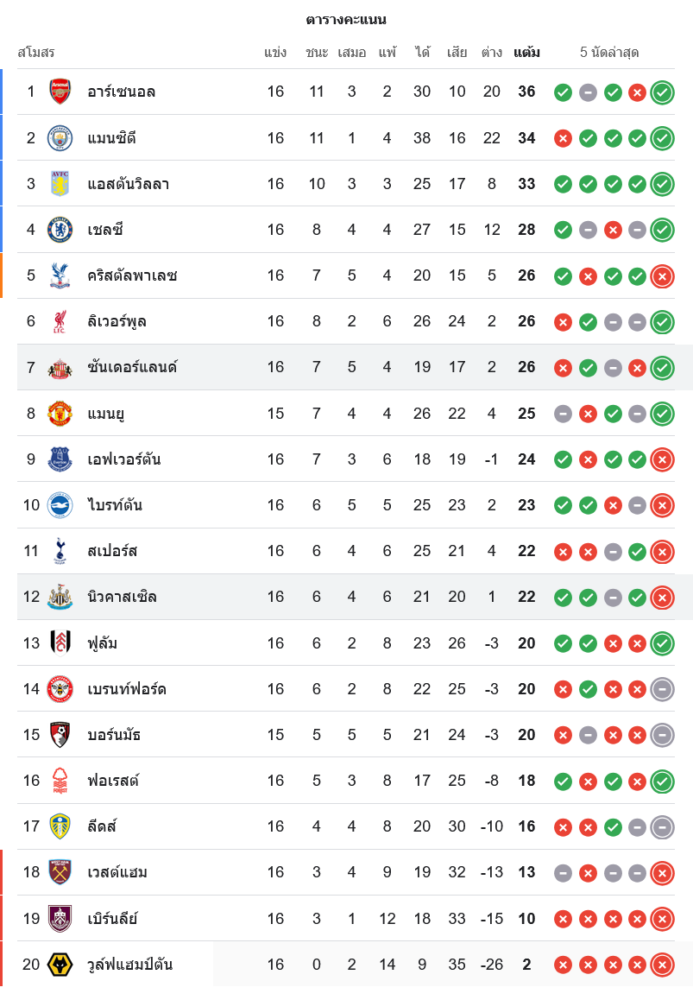Click the Wolves club crest icon
This screenshot has width=693, height=1000.
pyautogui.click(x=60, y=965)
